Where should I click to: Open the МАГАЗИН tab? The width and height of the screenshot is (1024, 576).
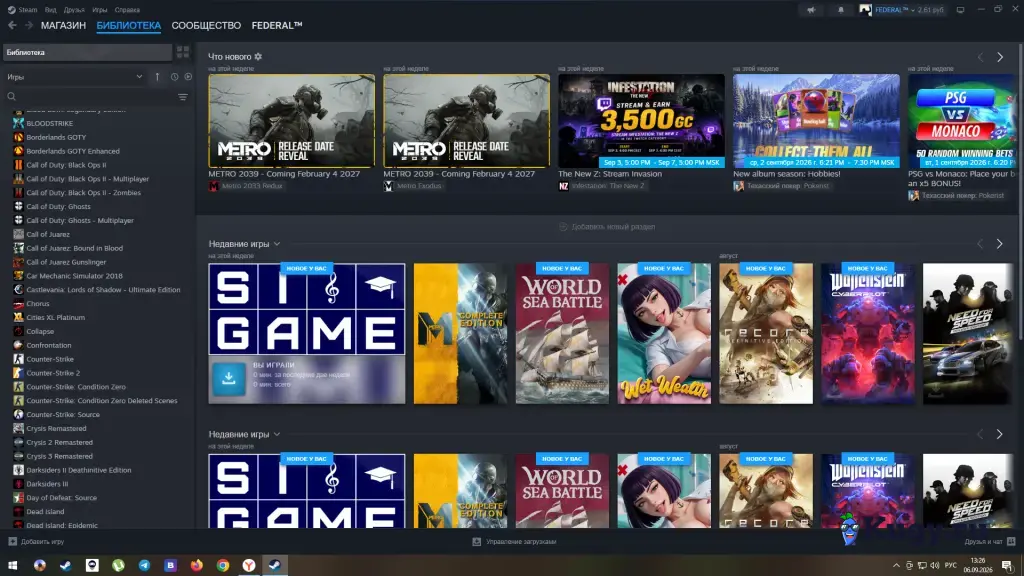[63, 25]
